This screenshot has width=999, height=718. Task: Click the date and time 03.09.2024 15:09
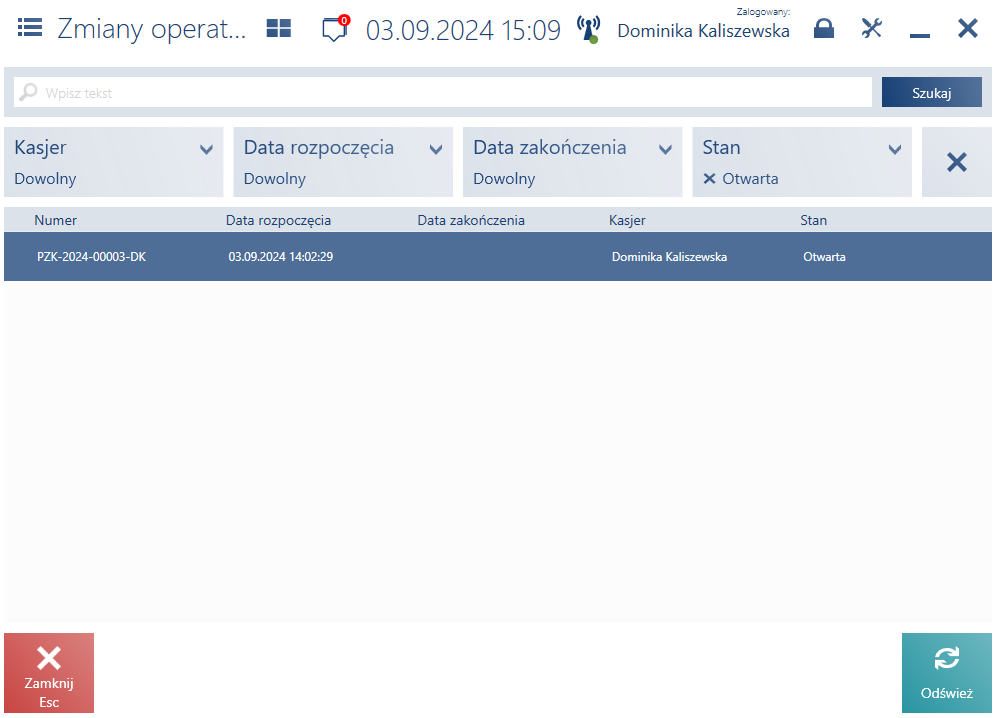(463, 30)
